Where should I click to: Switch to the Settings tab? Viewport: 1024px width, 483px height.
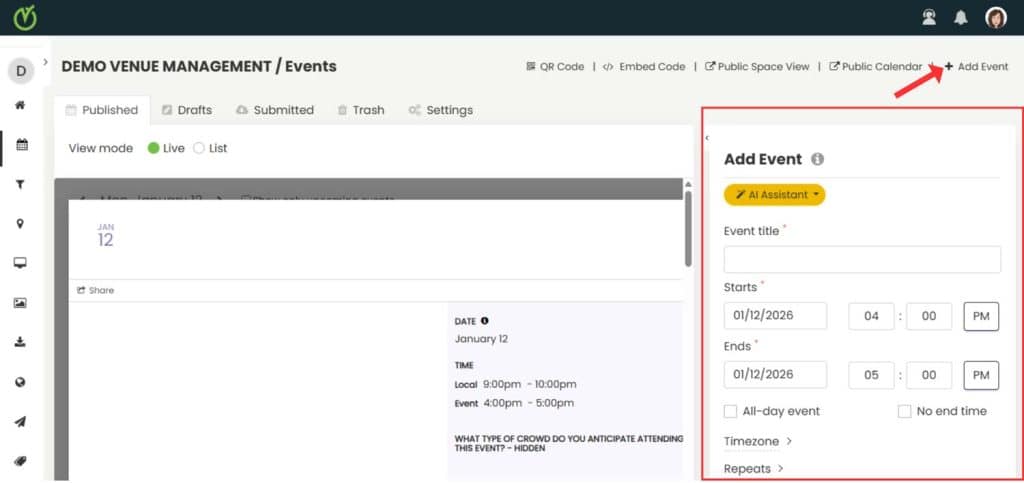pos(440,110)
